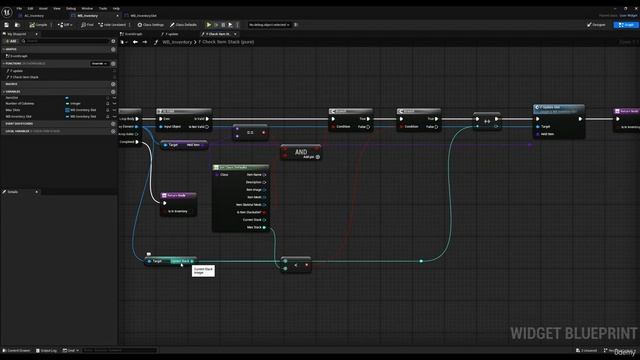Collapse the Variables section
The image size is (640, 360).
pyautogui.click(x=4, y=92)
